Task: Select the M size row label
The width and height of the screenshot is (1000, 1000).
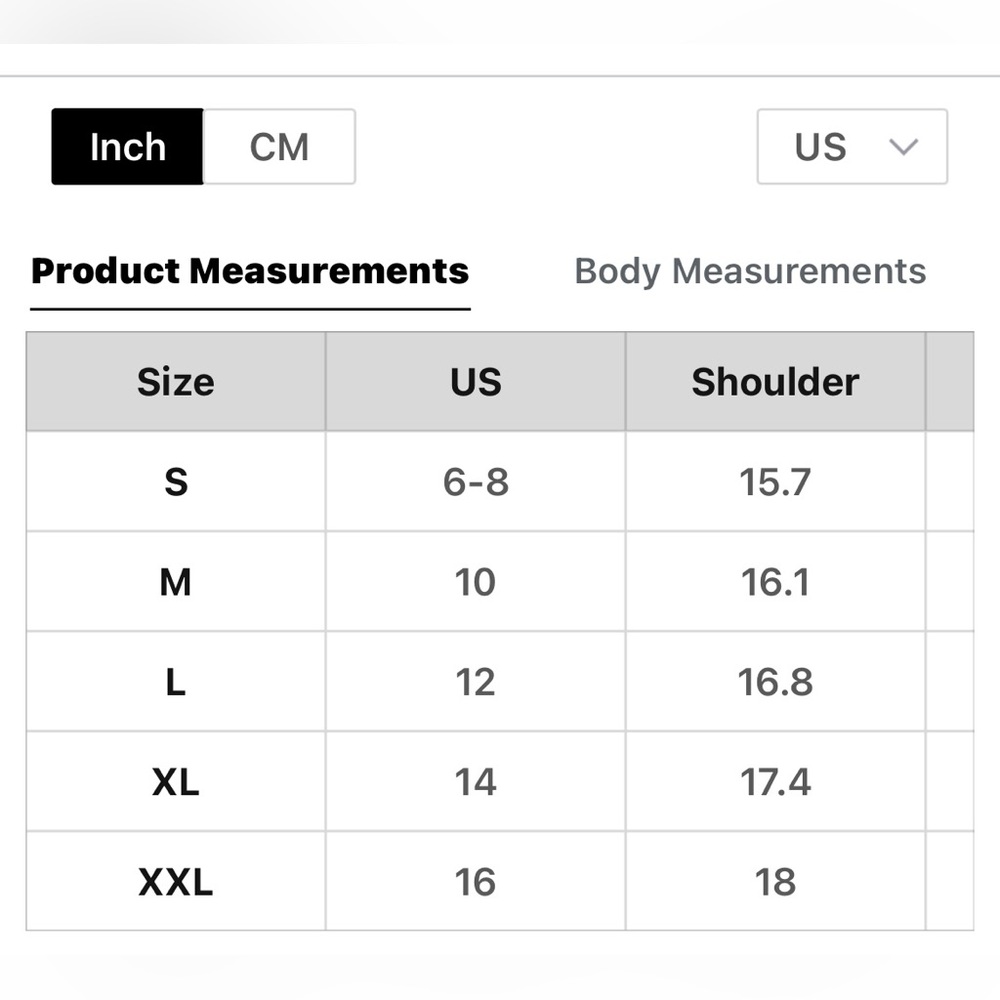Action: pyautogui.click(x=176, y=582)
